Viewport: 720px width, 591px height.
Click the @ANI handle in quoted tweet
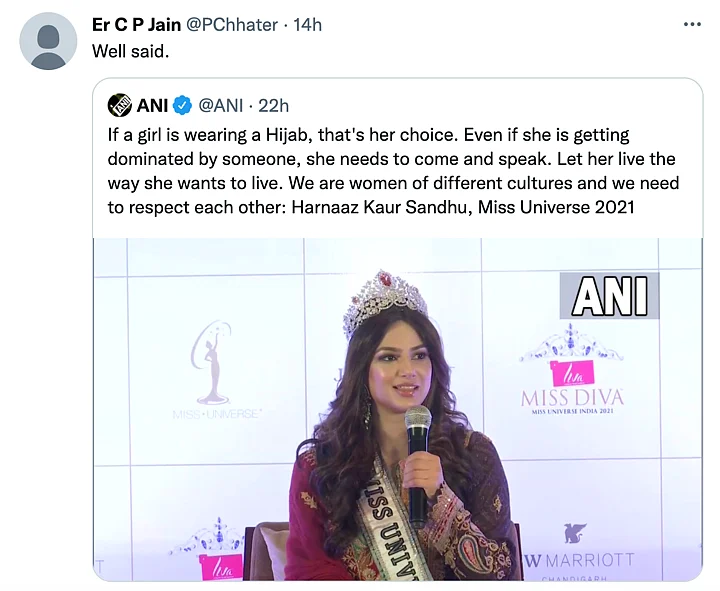(x=224, y=104)
